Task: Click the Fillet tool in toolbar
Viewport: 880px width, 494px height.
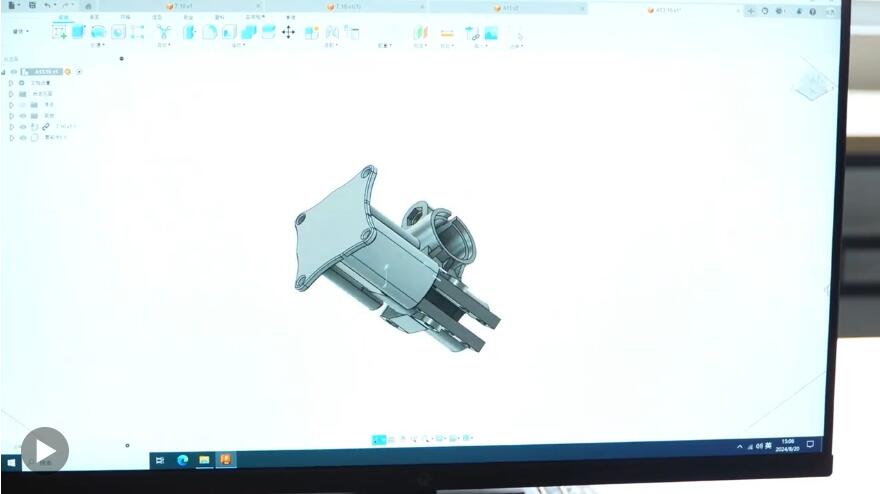Action: pyautogui.click(x=209, y=32)
